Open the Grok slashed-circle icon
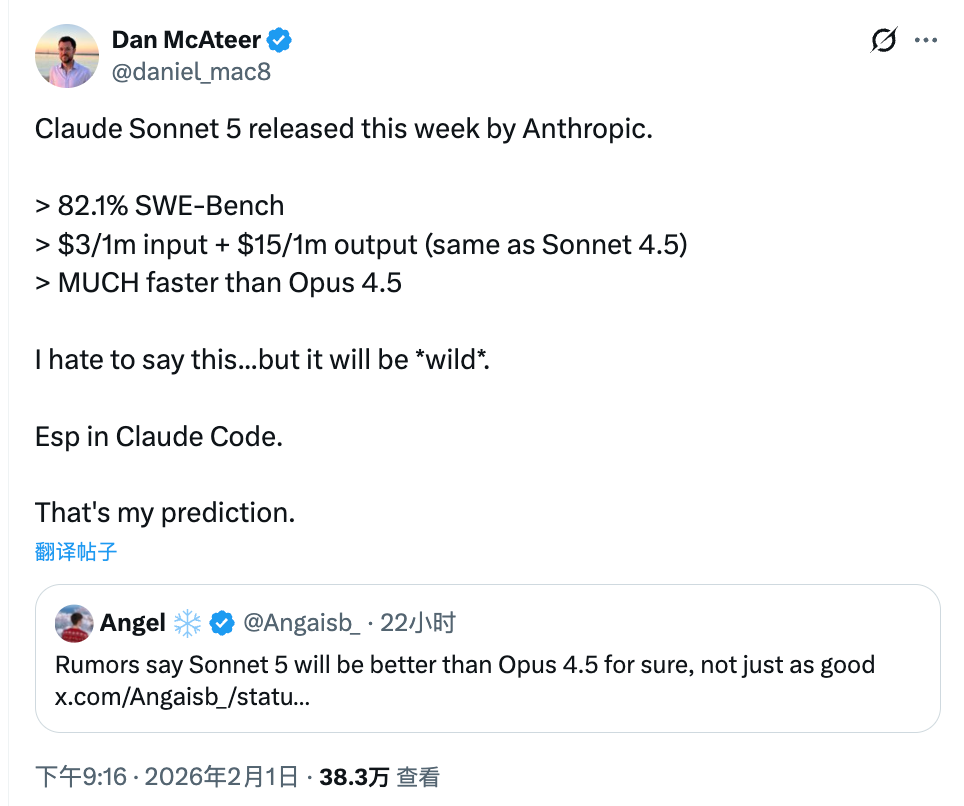 click(x=883, y=41)
